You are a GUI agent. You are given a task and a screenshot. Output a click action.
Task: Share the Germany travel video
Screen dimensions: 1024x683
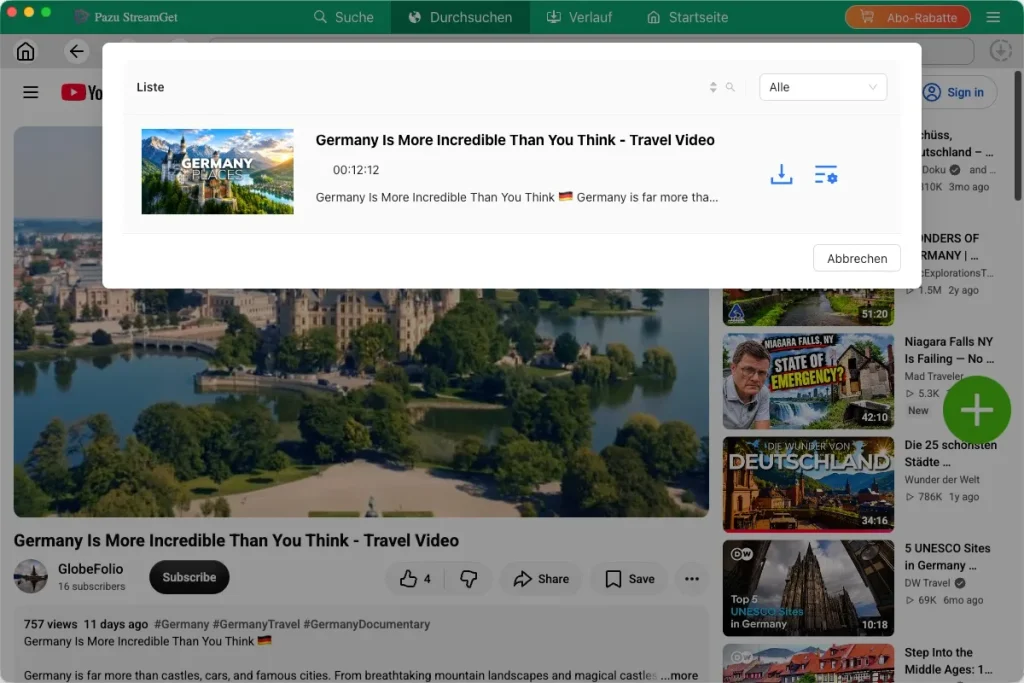coord(541,579)
